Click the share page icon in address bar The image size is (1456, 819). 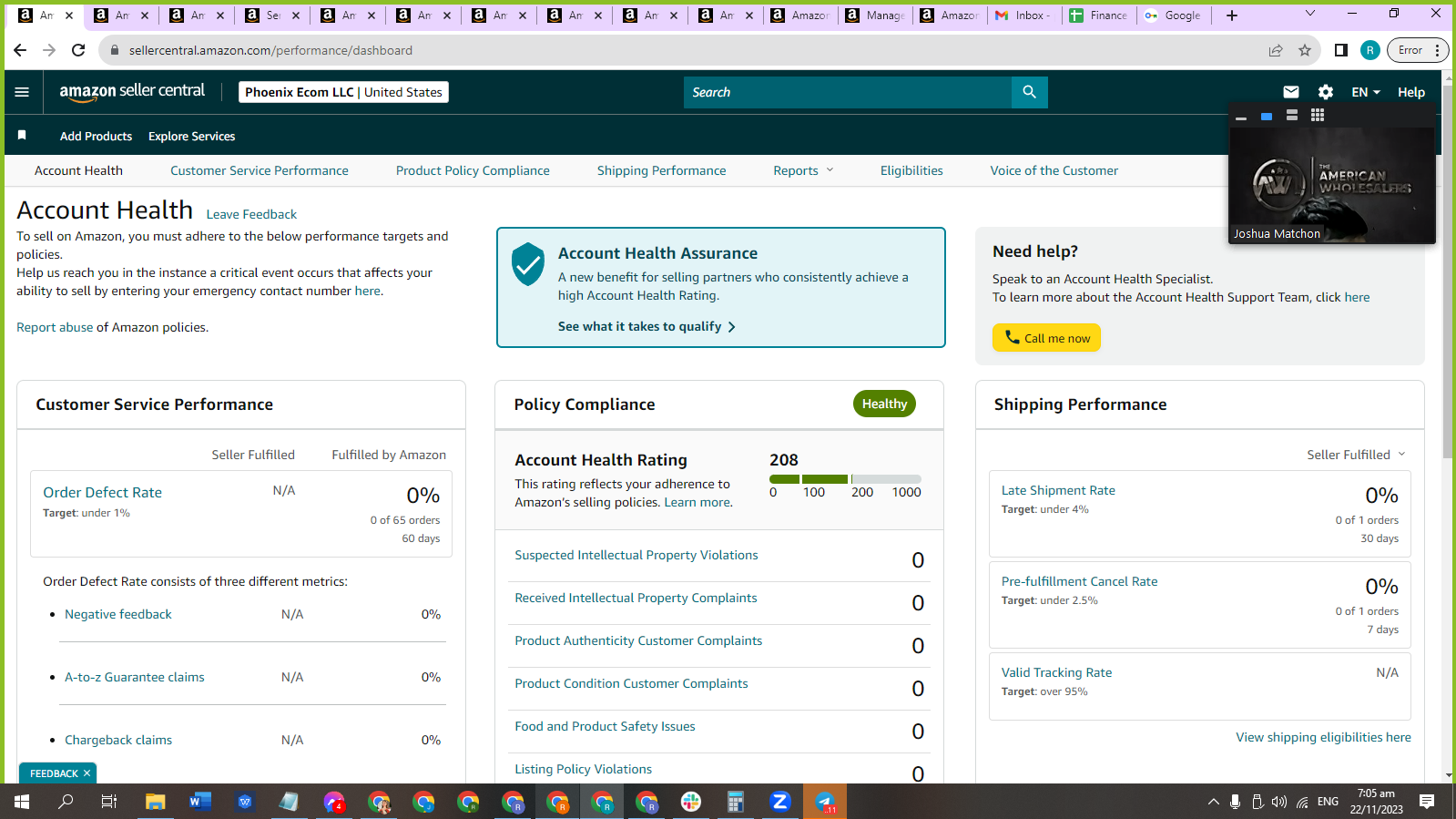pyautogui.click(x=1276, y=50)
